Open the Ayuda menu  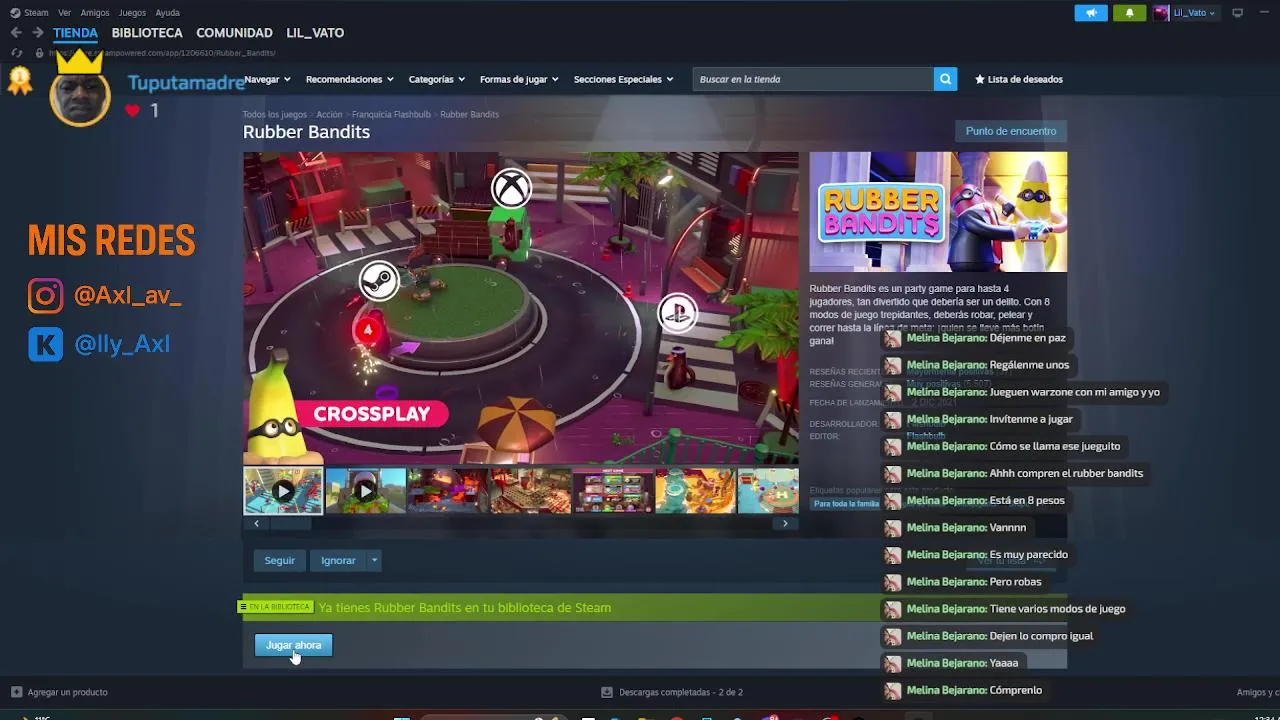168,13
